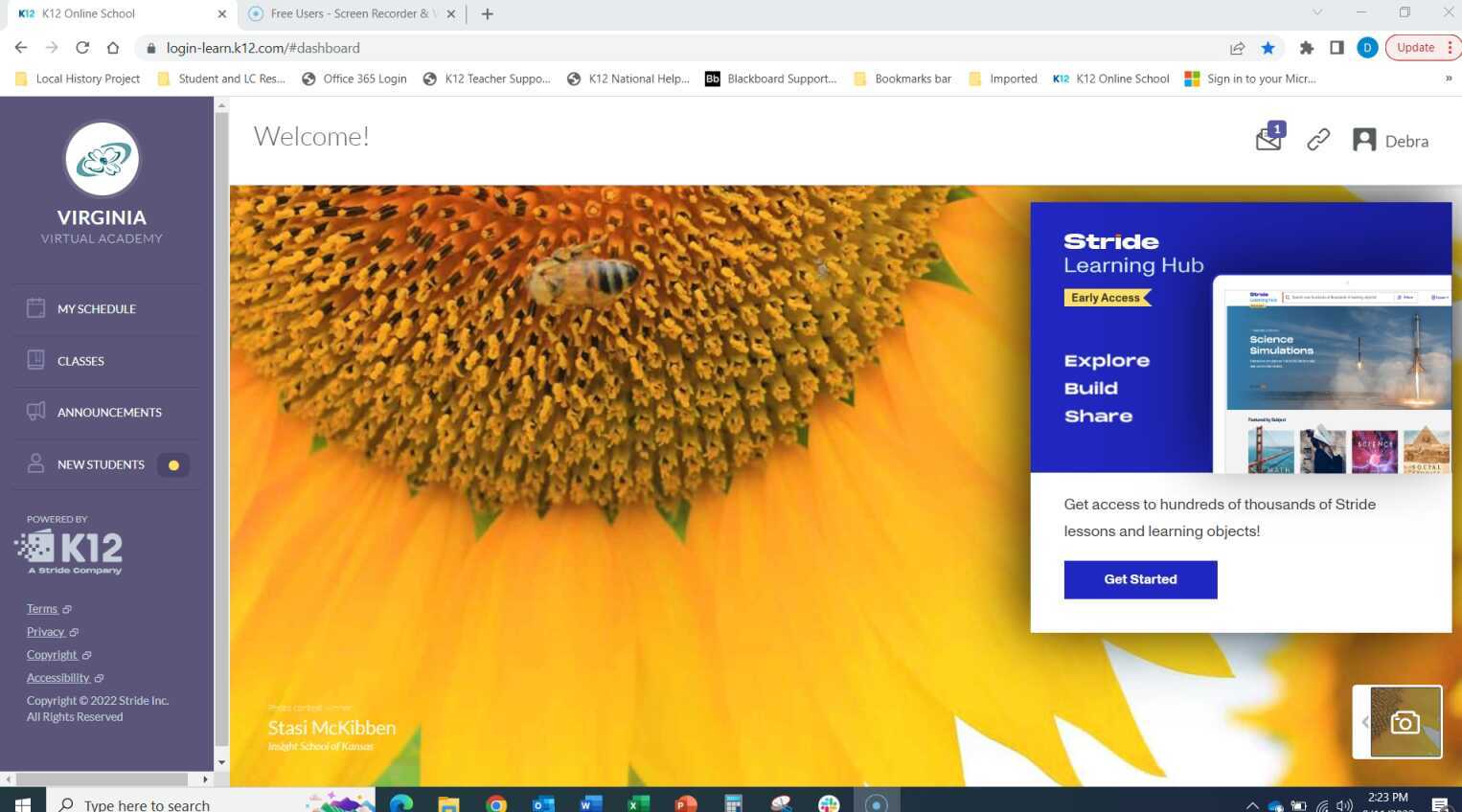Viewport: 1462px width, 812px height.
Task: Click the K12 Stride Company logo
Action: [x=69, y=553]
